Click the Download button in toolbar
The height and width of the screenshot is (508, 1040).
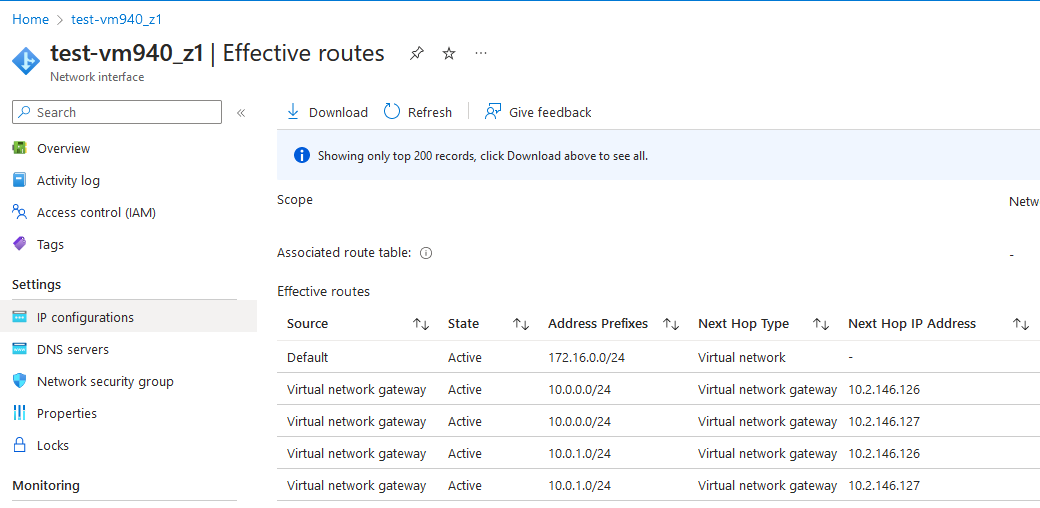point(327,112)
